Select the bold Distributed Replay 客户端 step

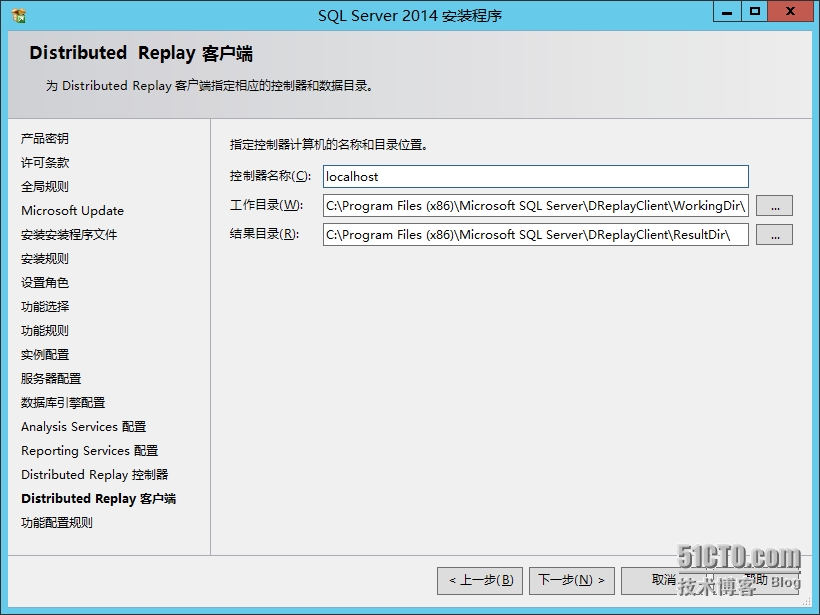[98, 499]
